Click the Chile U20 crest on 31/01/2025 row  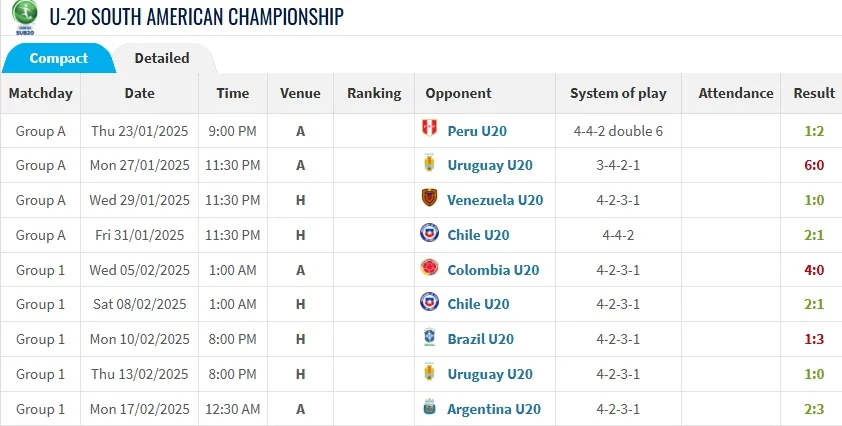click(430, 234)
